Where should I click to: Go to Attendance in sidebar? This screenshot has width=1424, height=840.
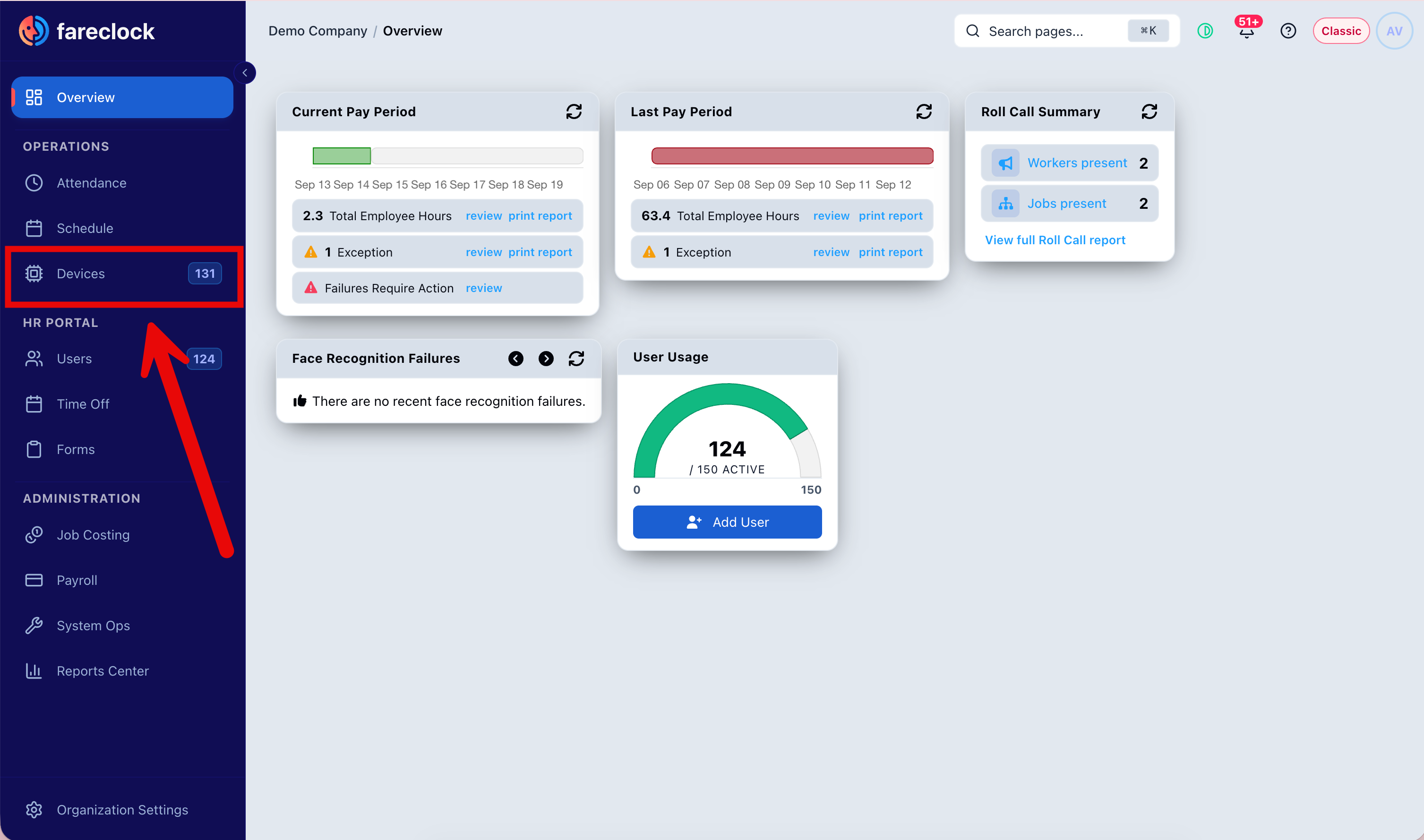tap(122, 183)
